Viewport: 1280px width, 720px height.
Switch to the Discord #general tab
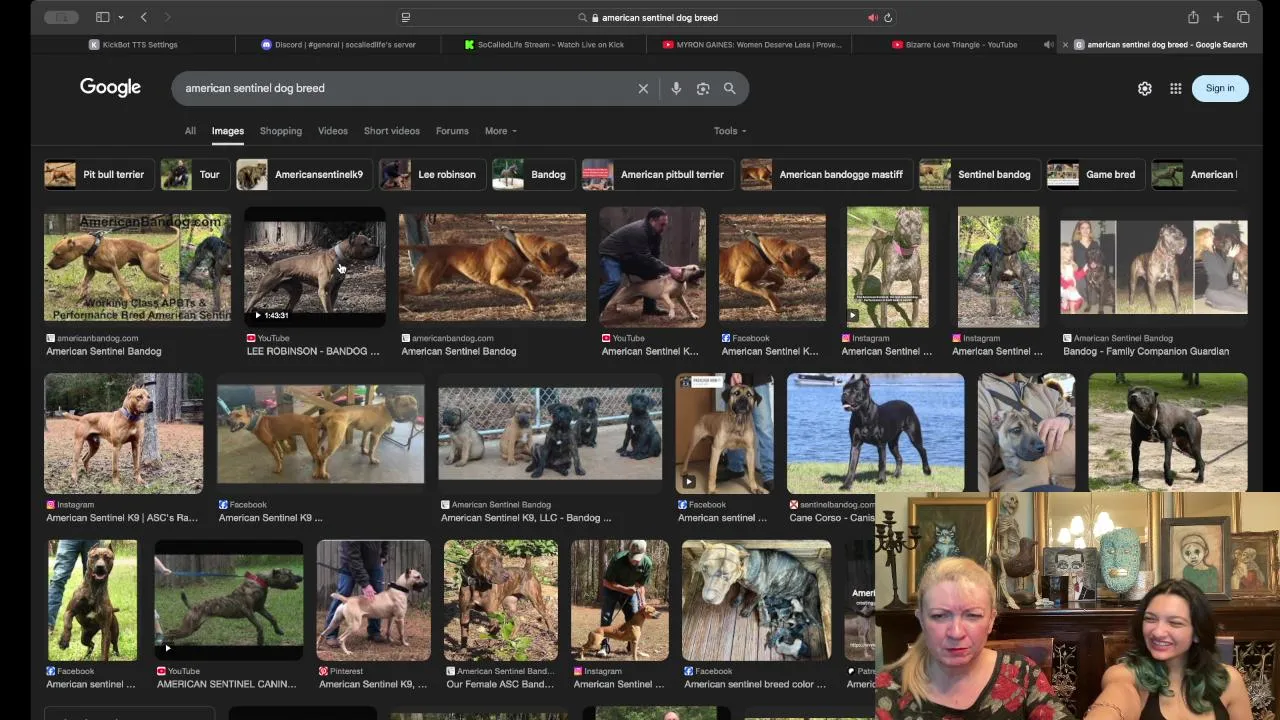coord(338,44)
